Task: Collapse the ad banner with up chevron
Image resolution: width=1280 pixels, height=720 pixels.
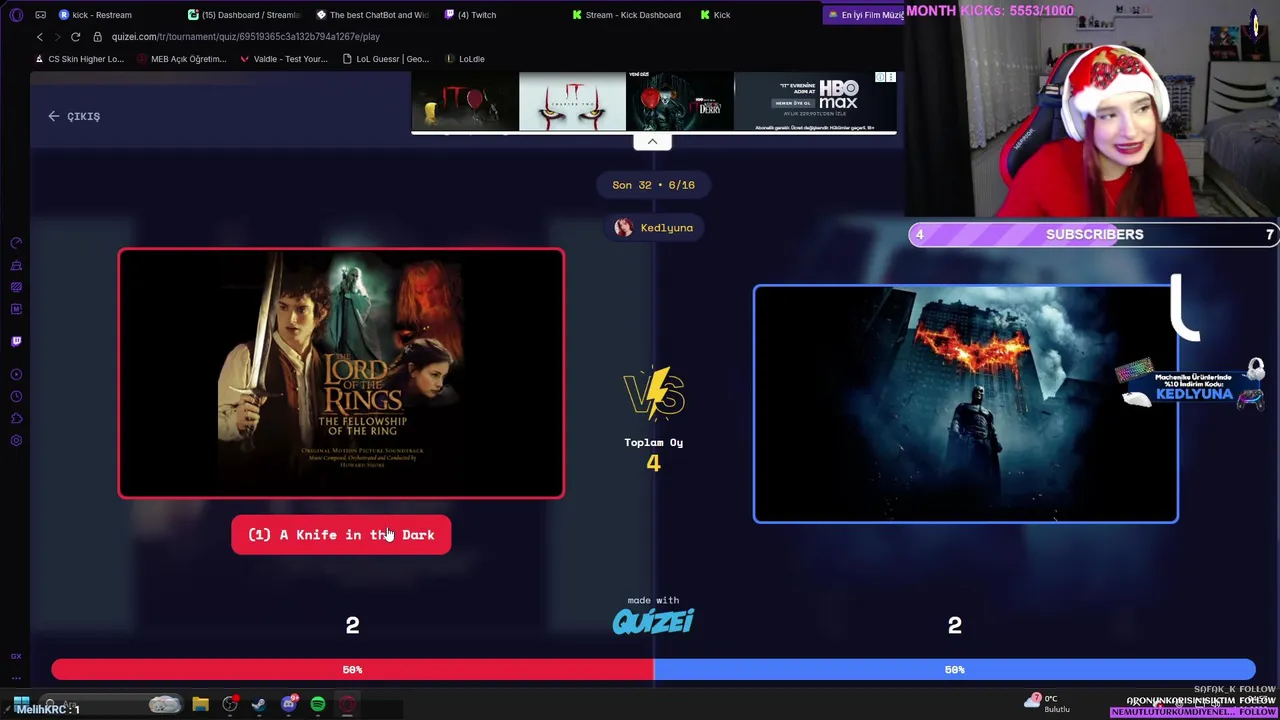Action: tap(652, 142)
